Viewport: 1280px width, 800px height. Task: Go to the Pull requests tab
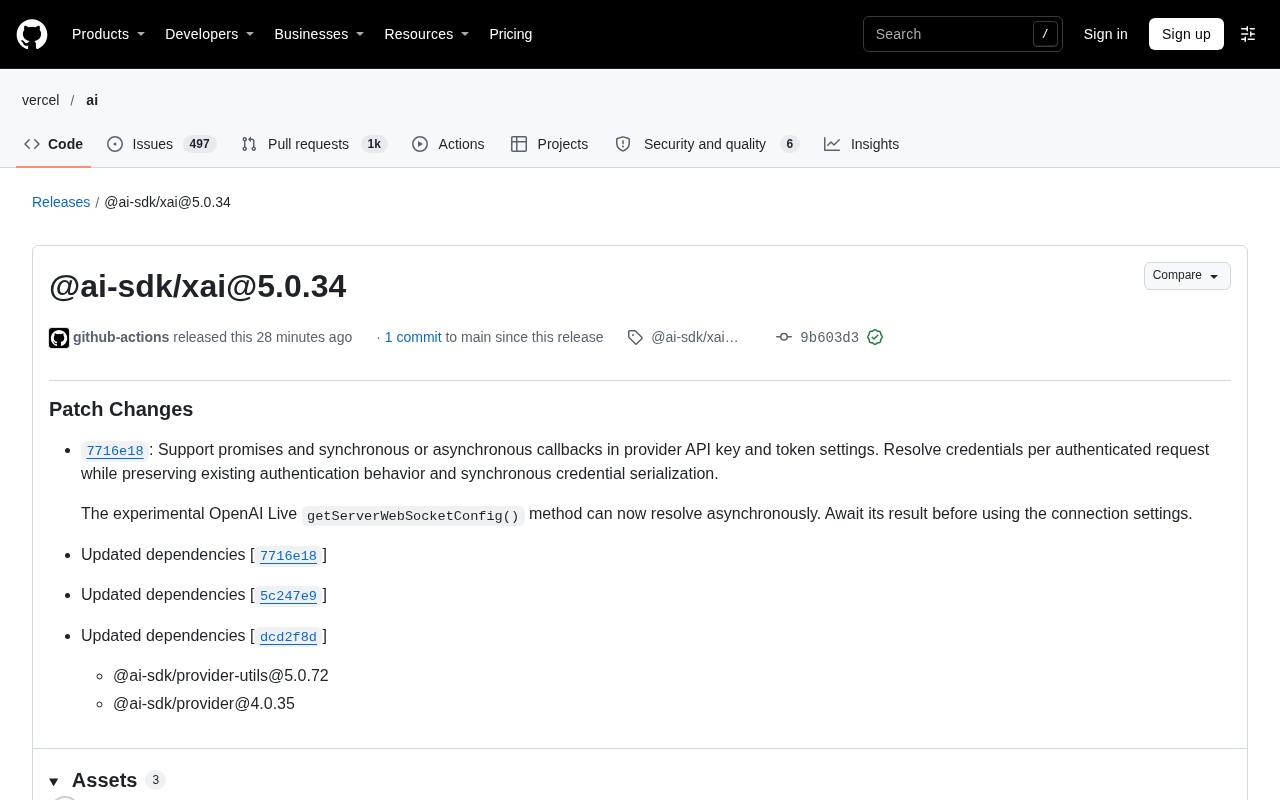click(314, 144)
